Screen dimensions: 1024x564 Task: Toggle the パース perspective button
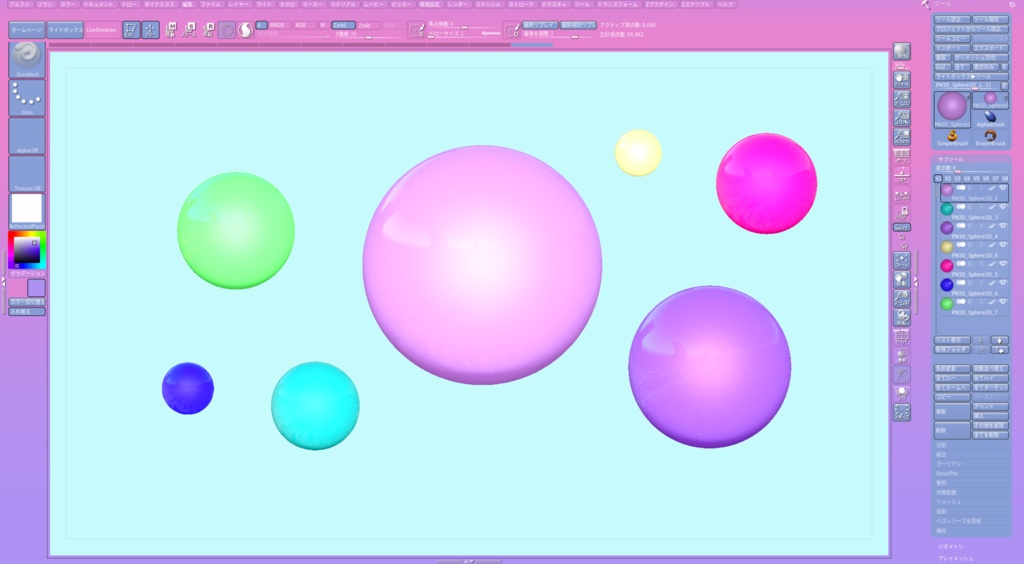point(901,156)
